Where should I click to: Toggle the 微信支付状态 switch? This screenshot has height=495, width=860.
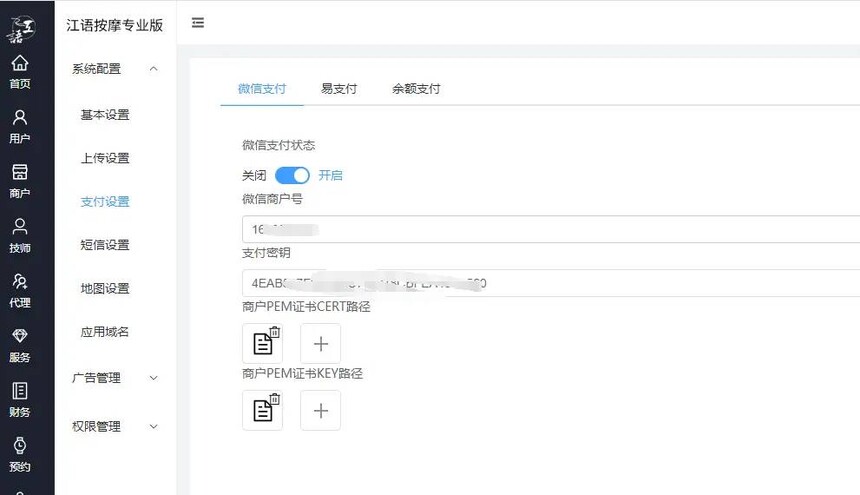coord(292,175)
